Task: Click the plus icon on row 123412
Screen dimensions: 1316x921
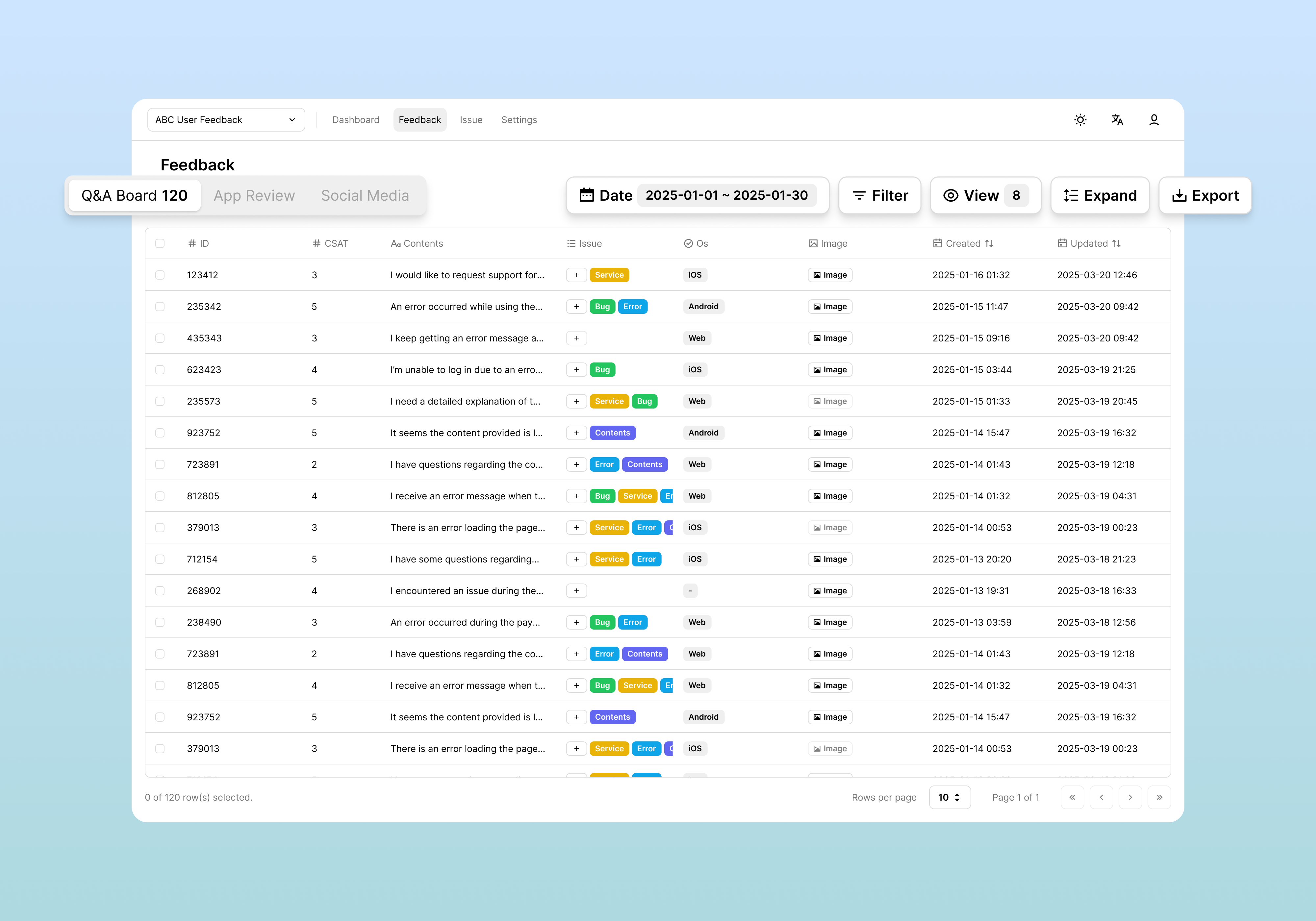Action: point(576,275)
